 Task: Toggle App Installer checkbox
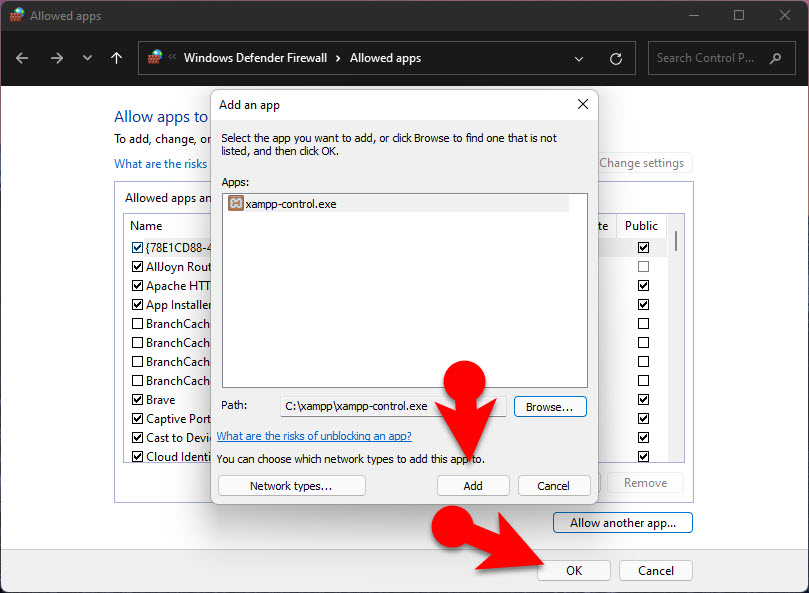click(x=137, y=304)
